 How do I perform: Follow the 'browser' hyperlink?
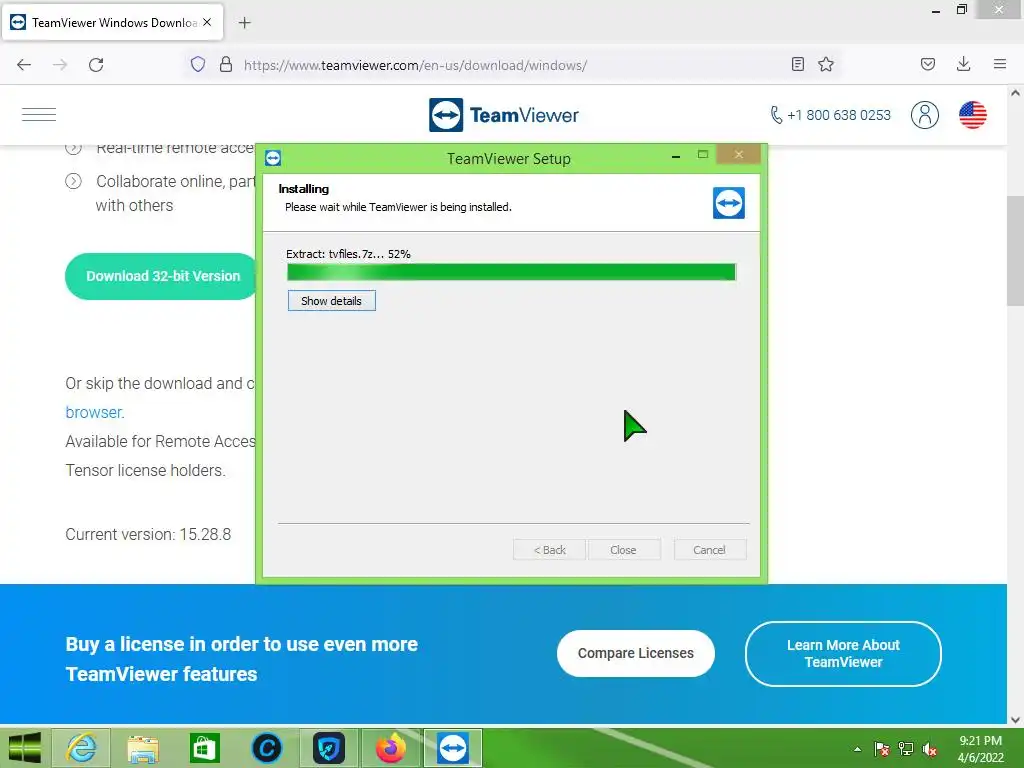point(94,413)
